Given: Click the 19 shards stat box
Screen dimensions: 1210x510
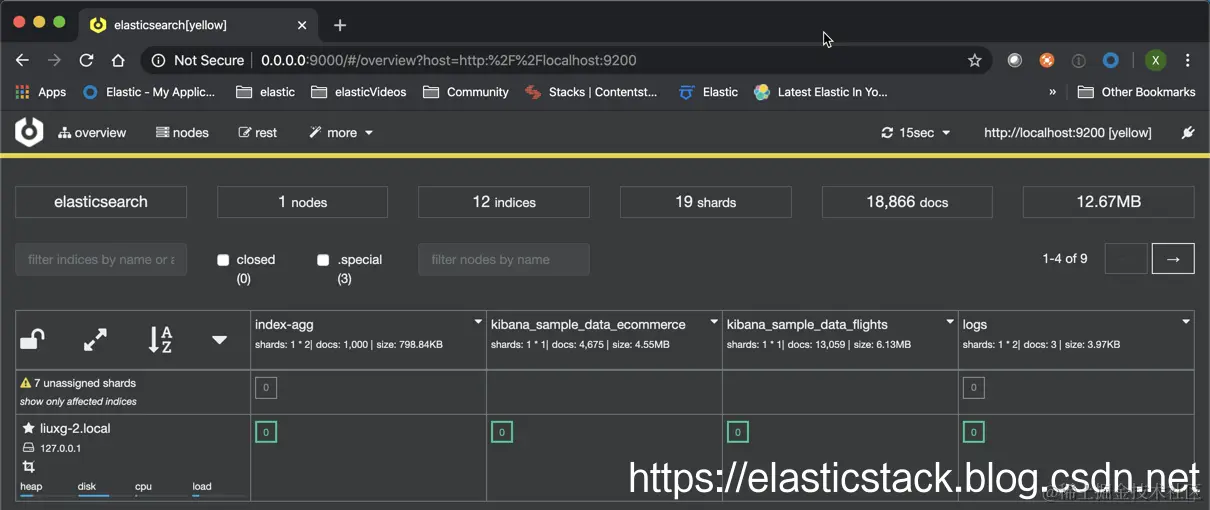Looking at the screenshot, I should tap(706, 202).
